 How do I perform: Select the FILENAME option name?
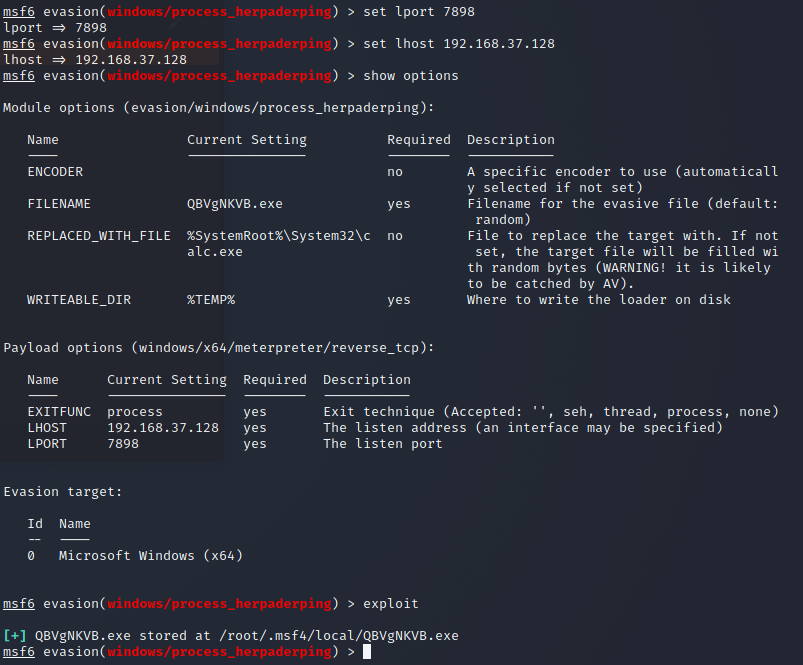pyautogui.click(x=59, y=204)
